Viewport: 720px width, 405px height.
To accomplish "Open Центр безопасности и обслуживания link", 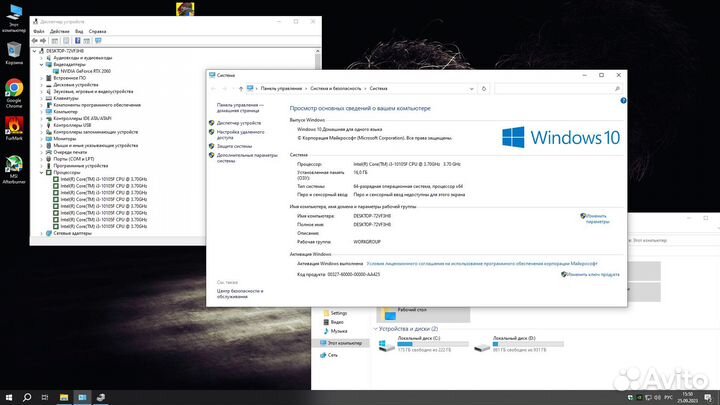I will 240,294.
